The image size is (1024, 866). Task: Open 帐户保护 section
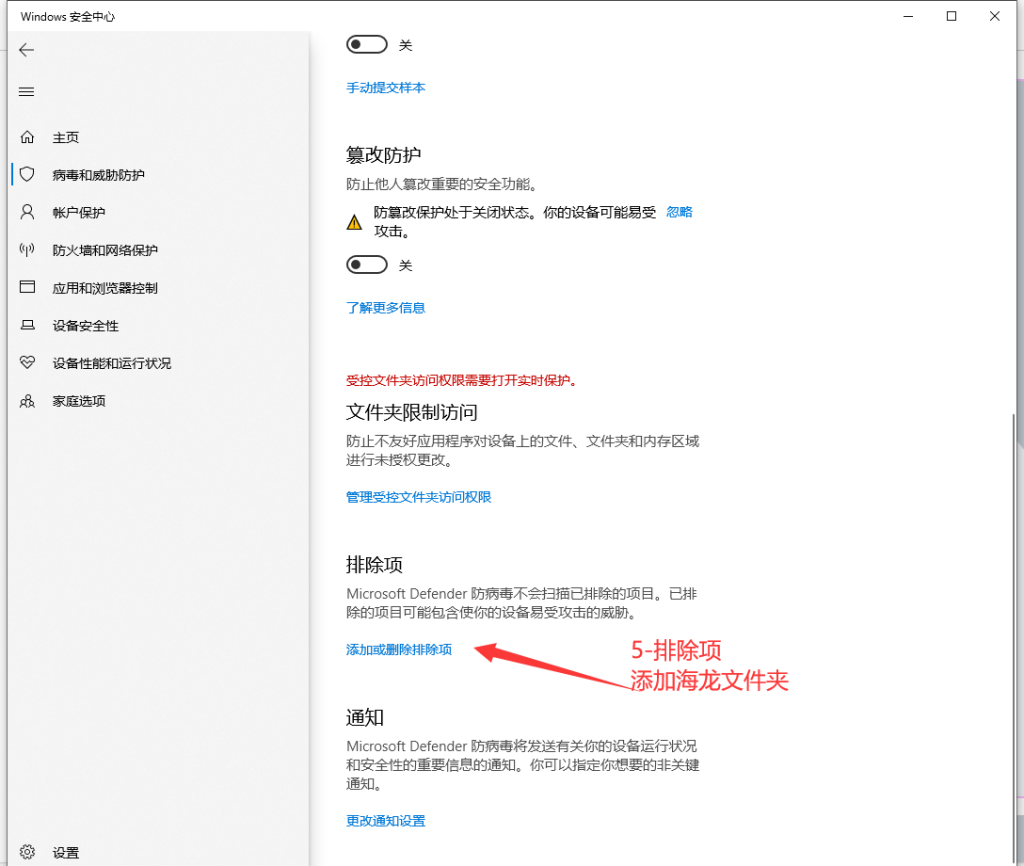[79, 213]
